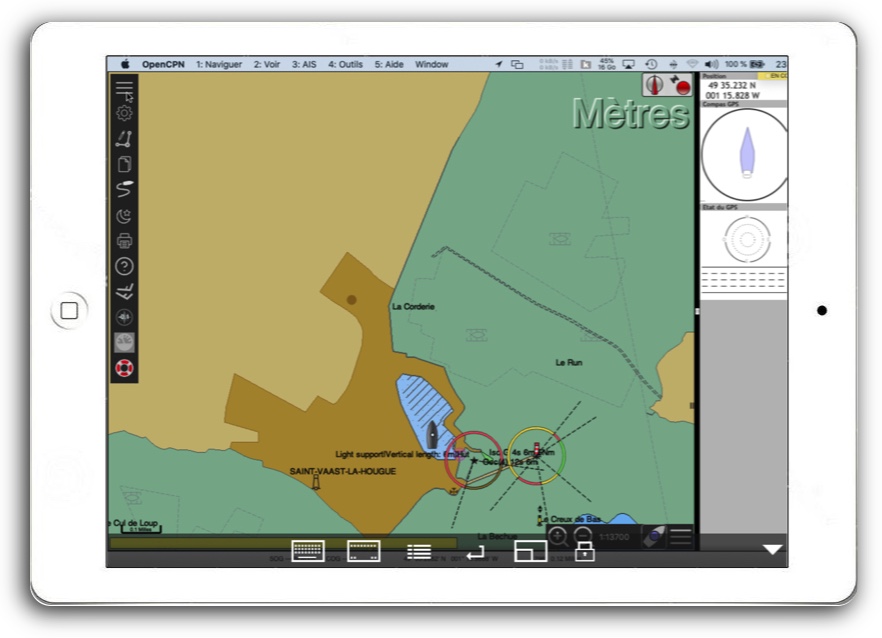Click the red GPS status indicator
Image resolution: width=882 pixels, height=638 pixels.
click(681, 85)
